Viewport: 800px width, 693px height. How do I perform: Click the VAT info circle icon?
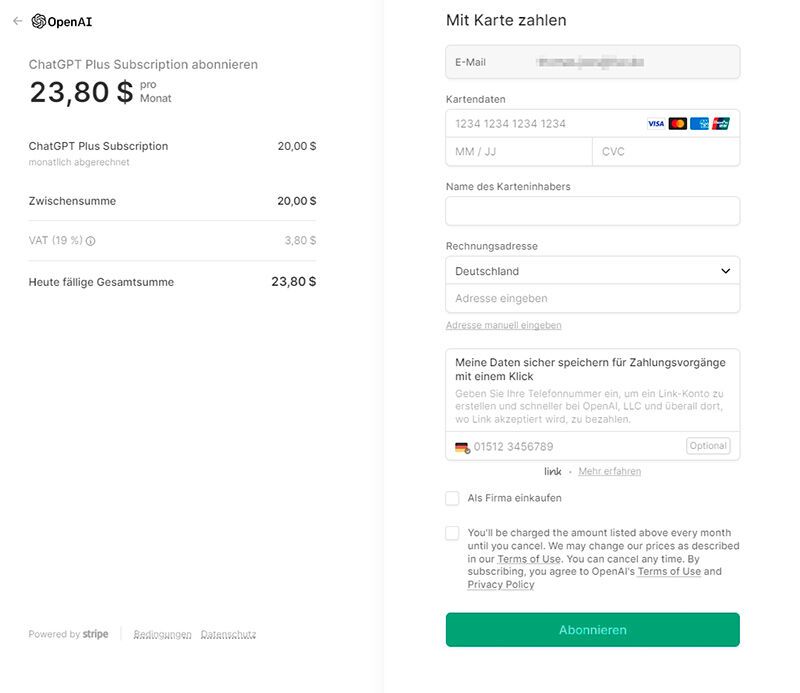(x=90, y=241)
